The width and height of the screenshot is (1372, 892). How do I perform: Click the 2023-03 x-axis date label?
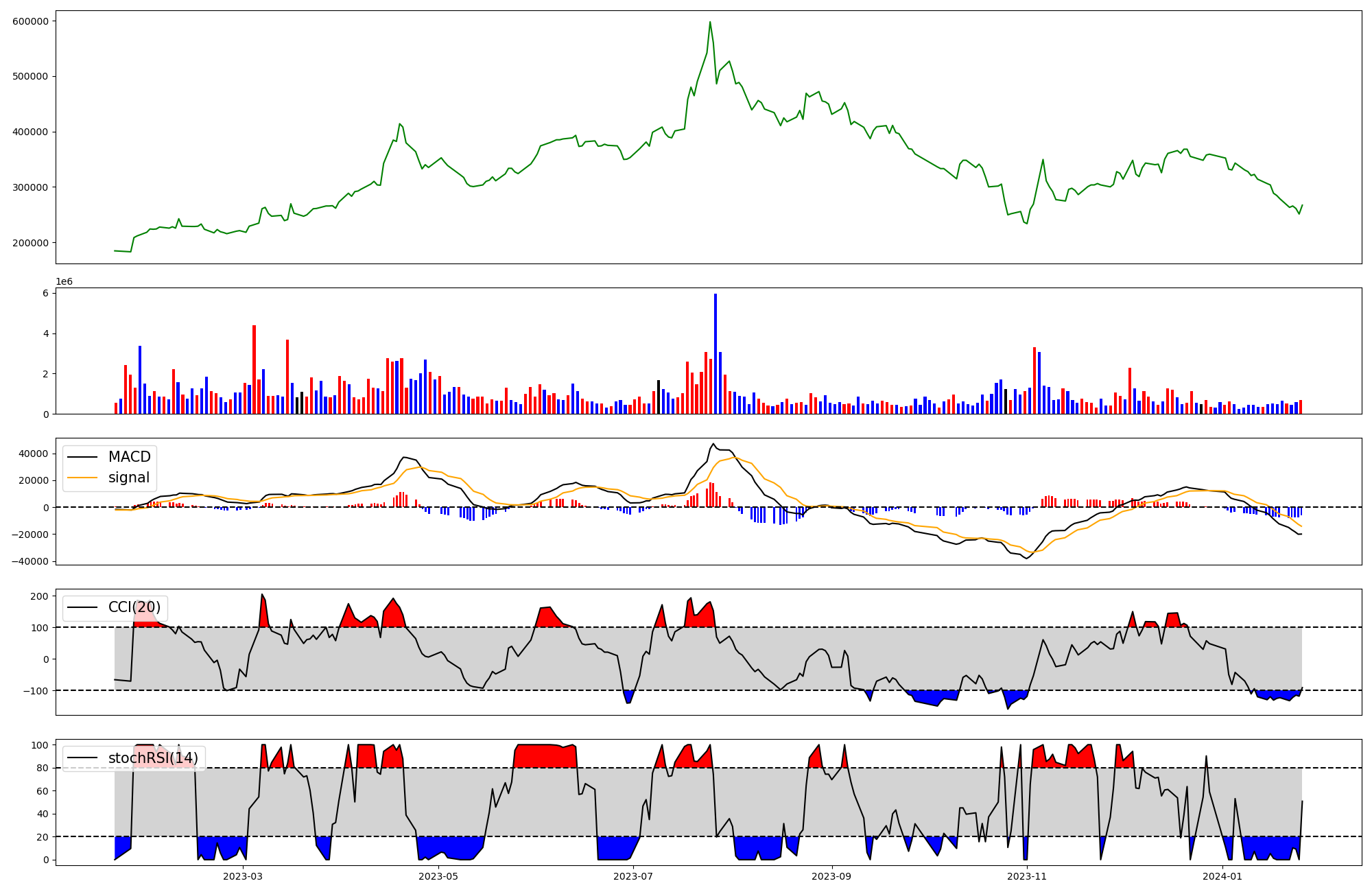click(243, 876)
